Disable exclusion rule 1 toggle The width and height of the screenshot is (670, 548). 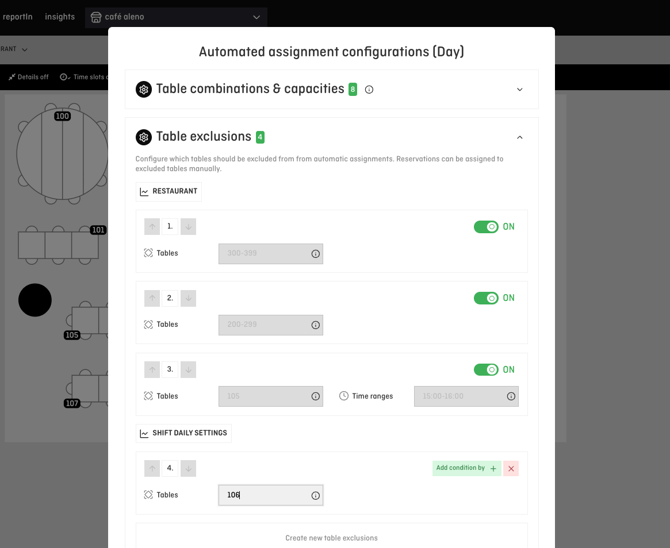point(486,227)
